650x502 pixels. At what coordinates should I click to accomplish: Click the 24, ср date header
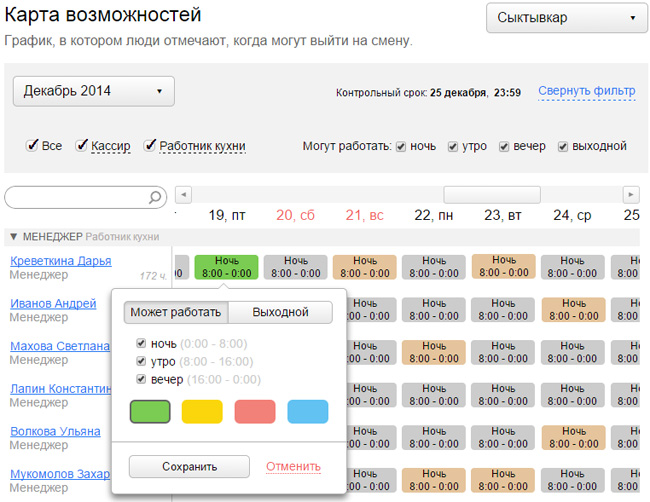coord(572,215)
